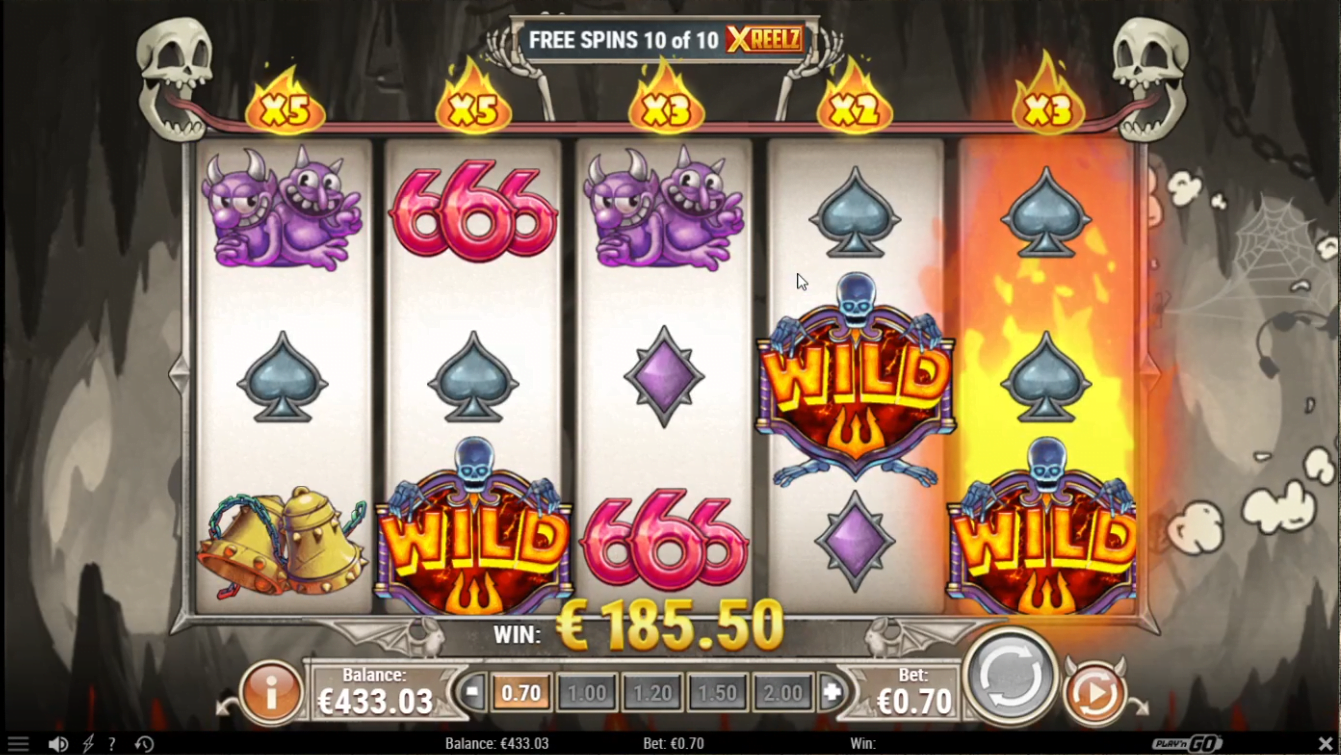Choose the 2.00 bet option
This screenshot has height=755, width=1341.
[783, 692]
